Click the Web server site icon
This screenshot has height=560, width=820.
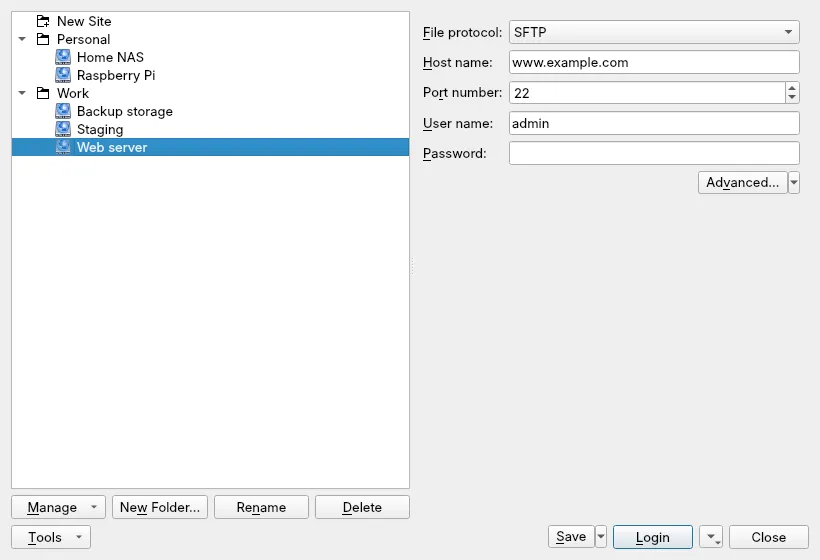pyautogui.click(x=63, y=147)
